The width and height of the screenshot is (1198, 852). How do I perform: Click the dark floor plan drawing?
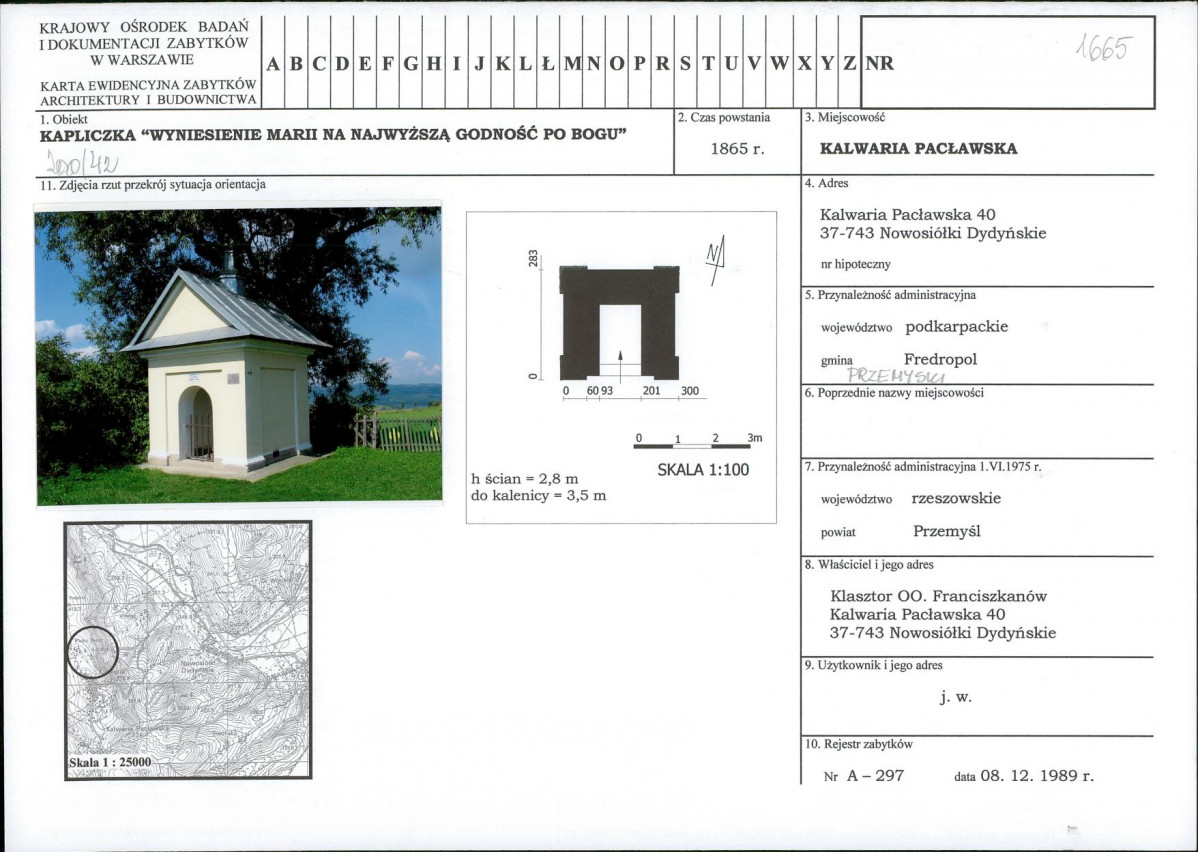(x=619, y=322)
